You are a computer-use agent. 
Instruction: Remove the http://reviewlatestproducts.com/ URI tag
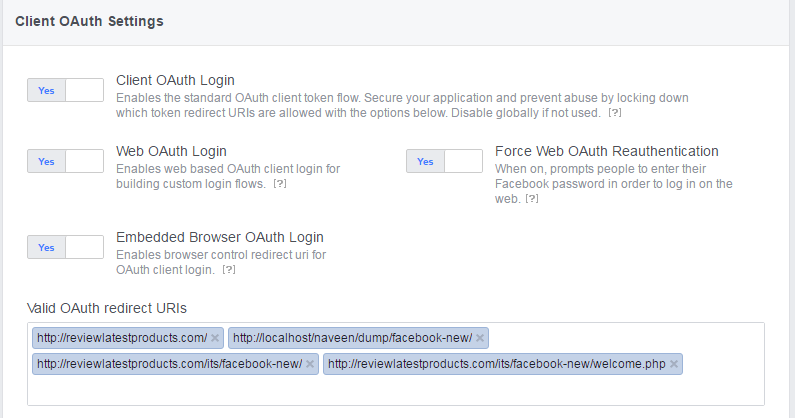tap(215, 338)
